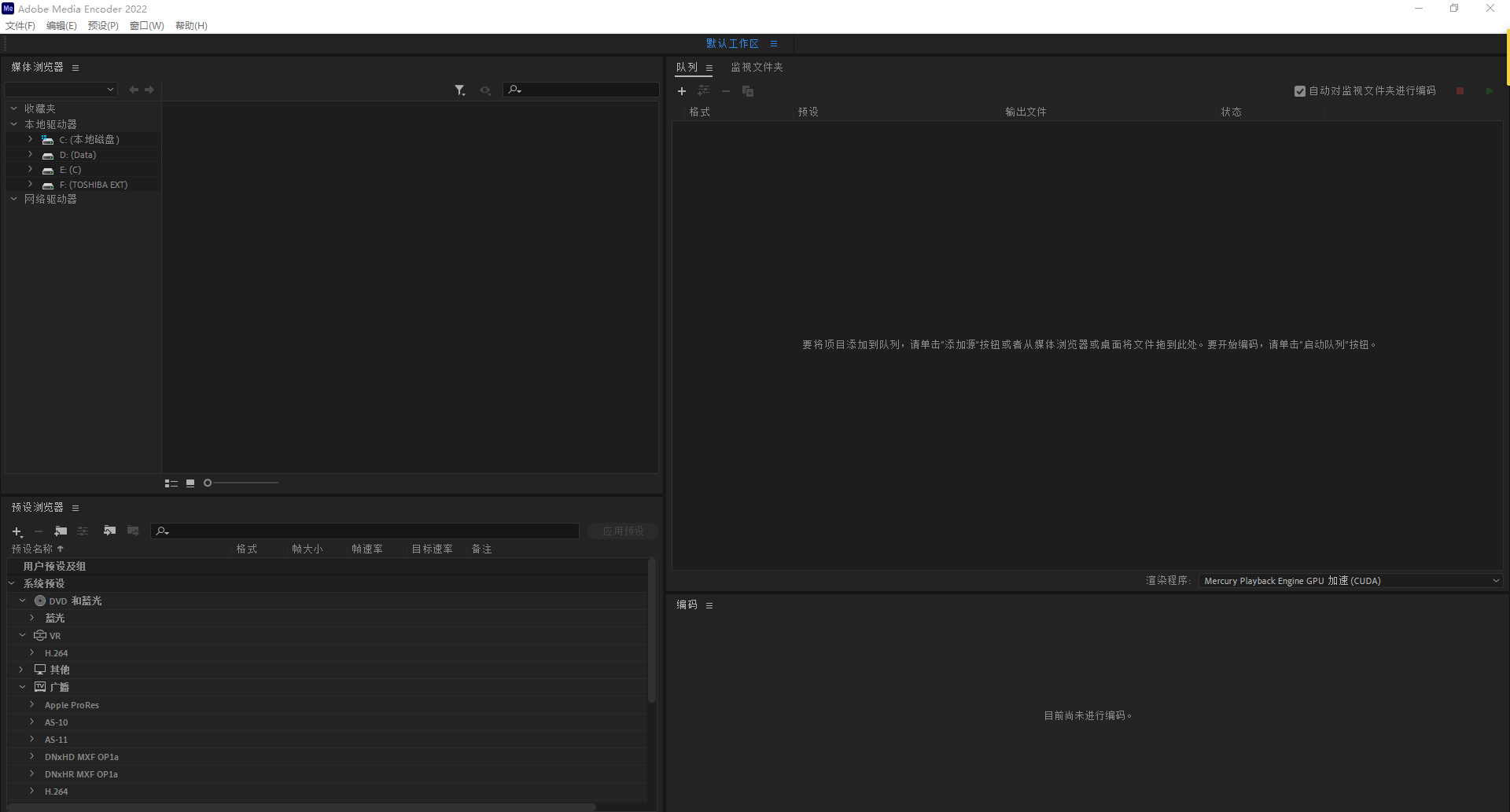Open the 媒体浏览器 panel menu icon

coord(75,68)
